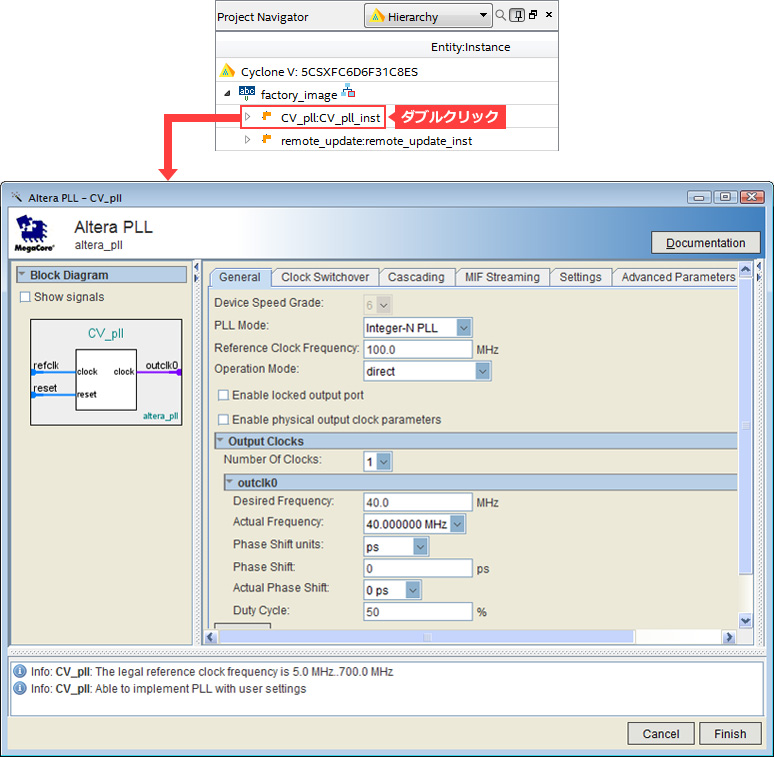Select the factory_image entity
The image size is (774, 757).
299,95
